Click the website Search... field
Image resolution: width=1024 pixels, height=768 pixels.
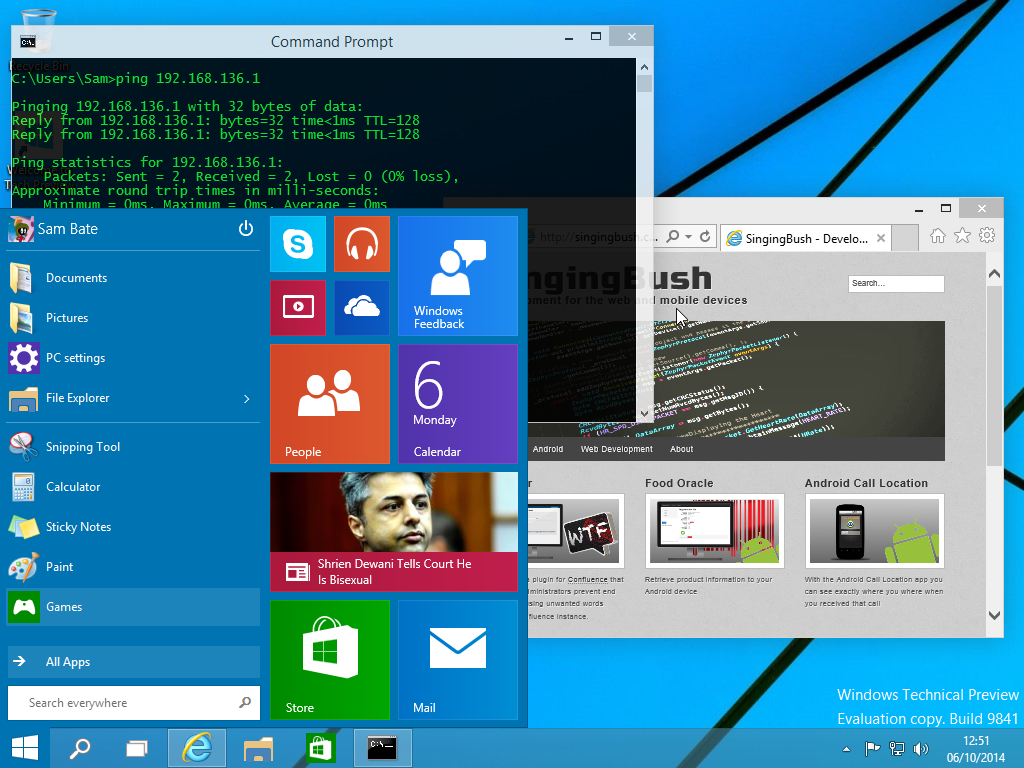coord(896,283)
